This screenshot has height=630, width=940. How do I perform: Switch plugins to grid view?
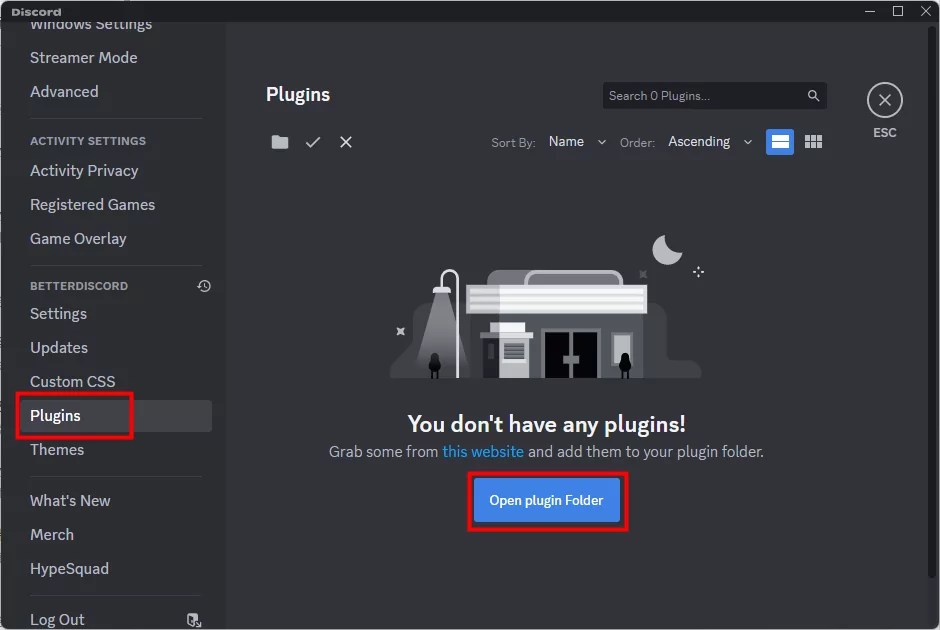[x=813, y=141]
